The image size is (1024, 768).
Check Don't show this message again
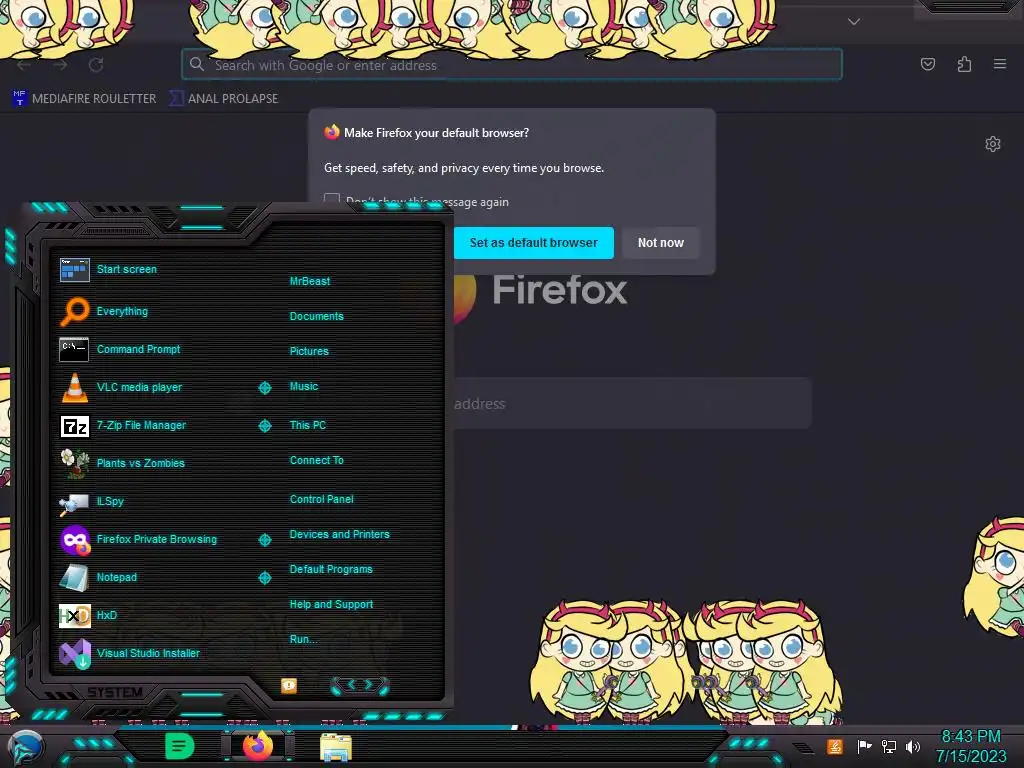[332, 200]
